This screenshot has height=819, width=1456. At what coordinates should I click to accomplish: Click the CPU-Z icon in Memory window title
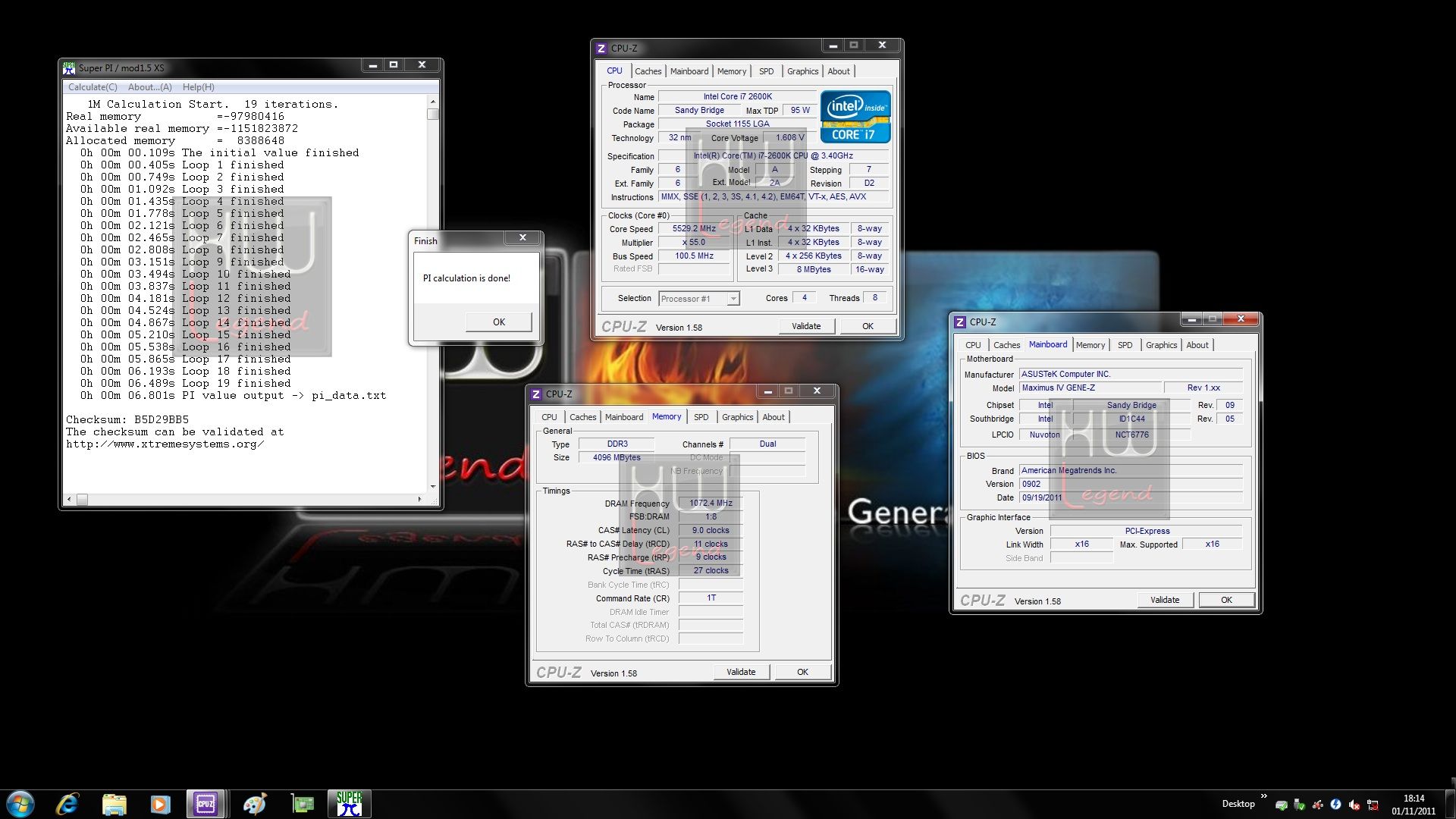(x=536, y=394)
